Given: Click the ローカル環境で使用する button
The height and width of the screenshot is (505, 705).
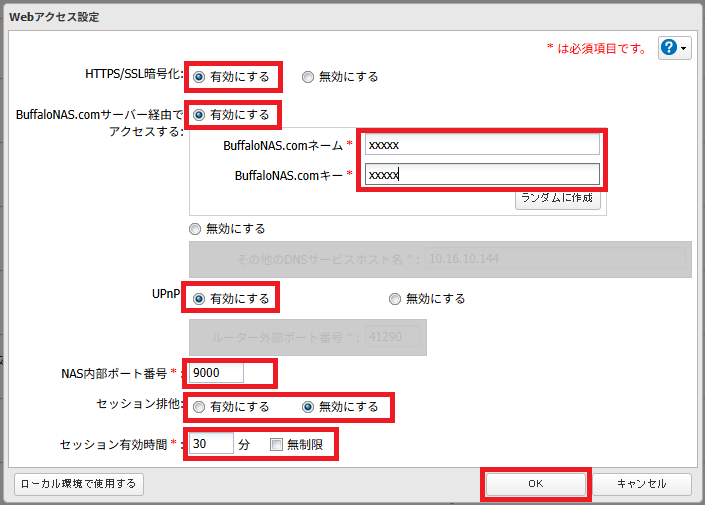Looking at the screenshot, I should (x=79, y=484).
